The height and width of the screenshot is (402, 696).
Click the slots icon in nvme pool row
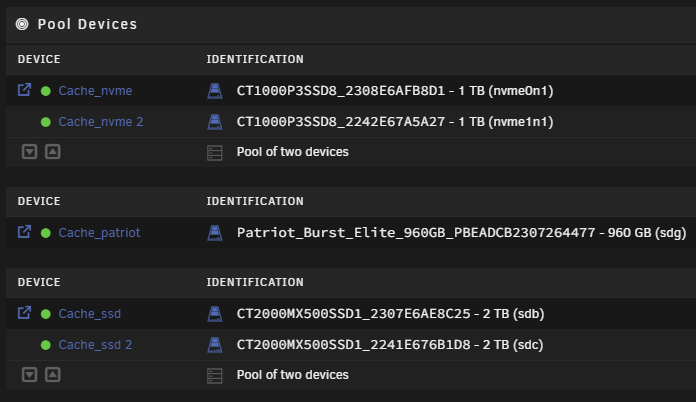coord(215,153)
